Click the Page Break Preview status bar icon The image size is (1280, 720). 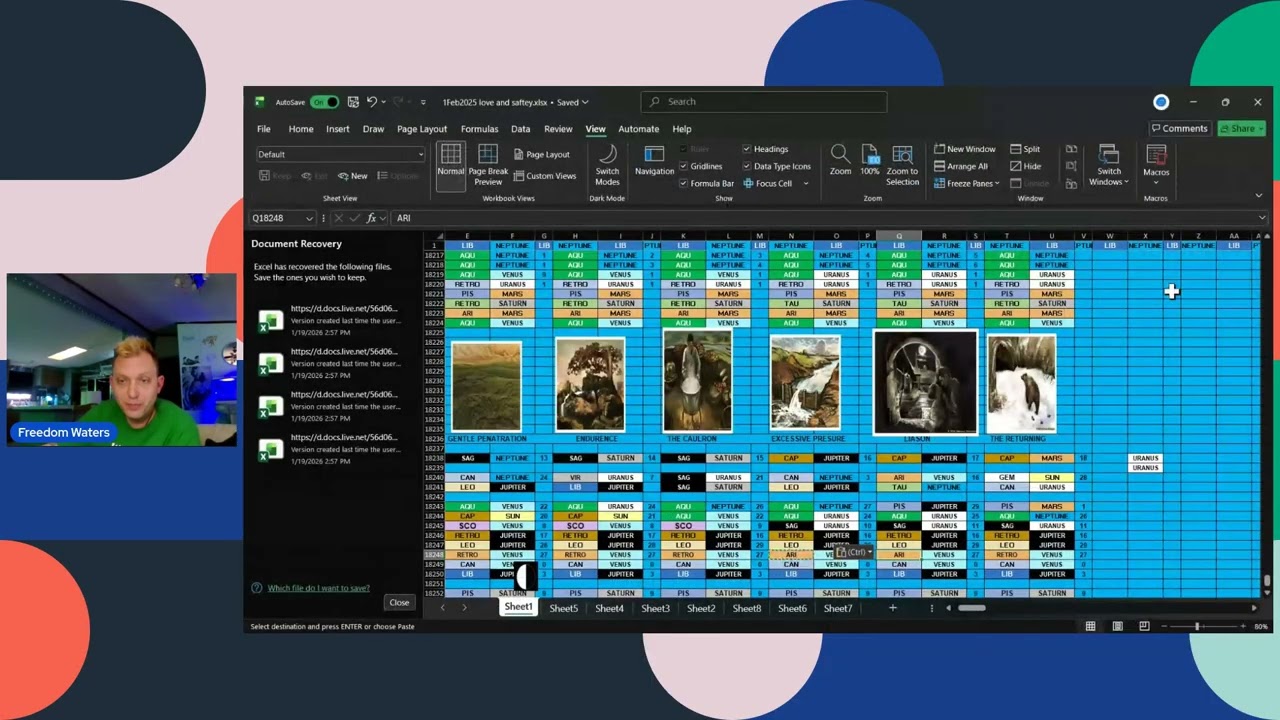(1144, 627)
